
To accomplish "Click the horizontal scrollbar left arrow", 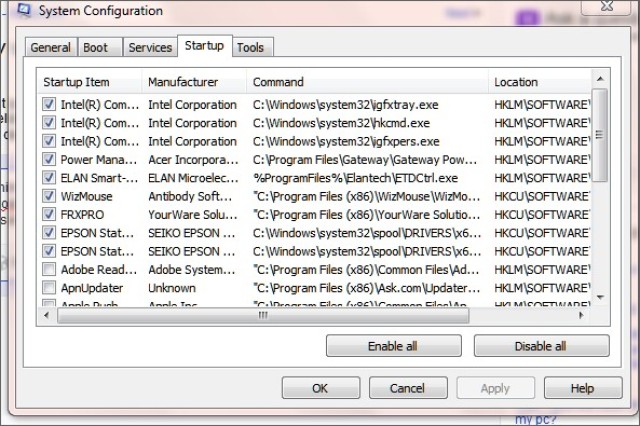I will 46,315.
